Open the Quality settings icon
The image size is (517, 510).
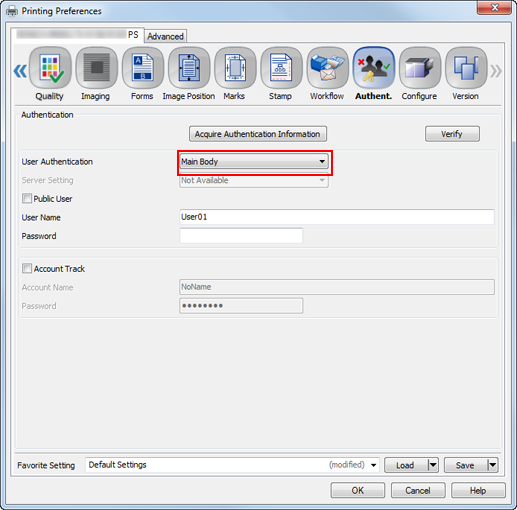50,68
